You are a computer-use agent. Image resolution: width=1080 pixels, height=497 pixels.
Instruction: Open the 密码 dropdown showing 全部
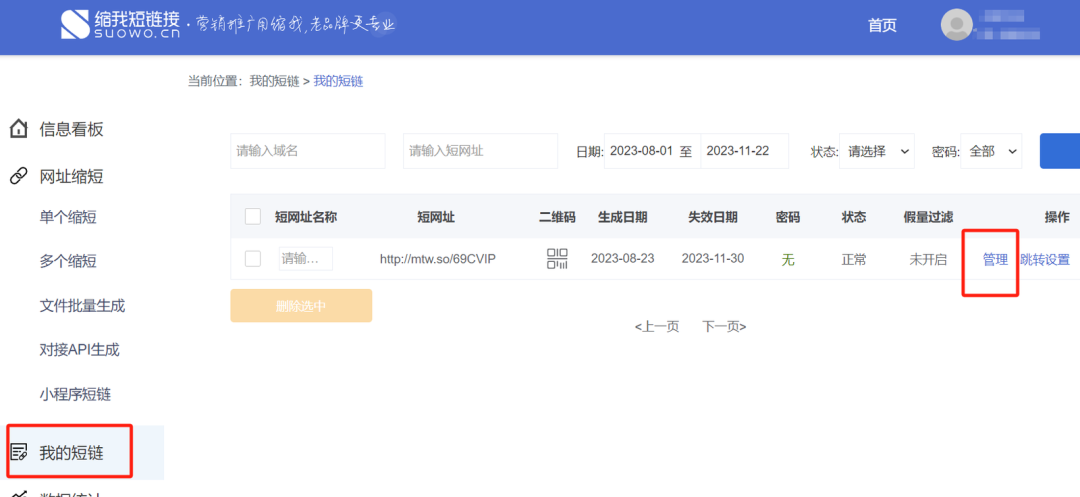(x=991, y=151)
